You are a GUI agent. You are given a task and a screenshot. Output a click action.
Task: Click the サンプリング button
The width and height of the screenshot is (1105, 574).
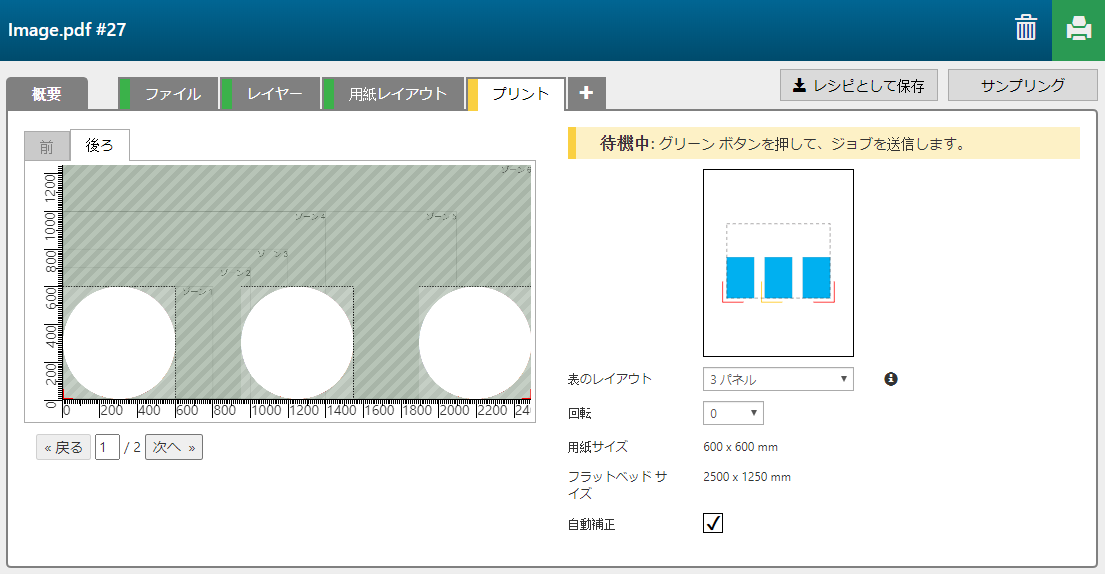(x=1022, y=86)
